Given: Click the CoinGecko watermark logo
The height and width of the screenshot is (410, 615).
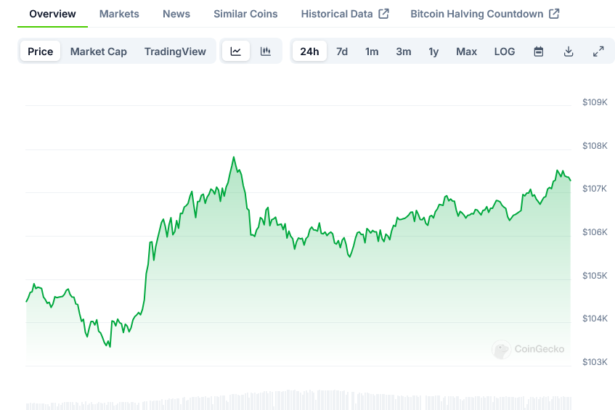Looking at the screenshot, I should click(x=529, y=349).
